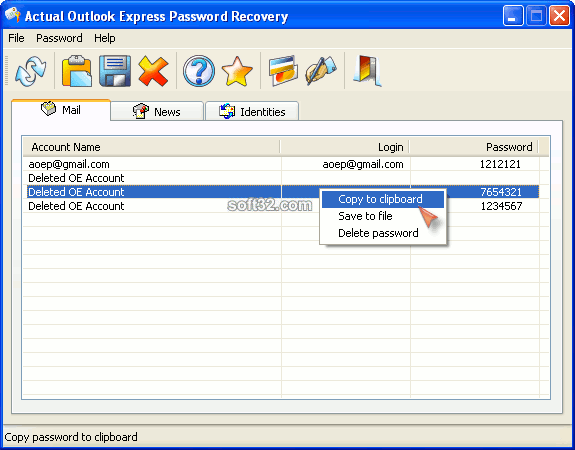Select the Deleted OE Account row without password
Image resolution: width=575 pixels, height=450 pixels.
pyautogui.click(x=282, y=178)
